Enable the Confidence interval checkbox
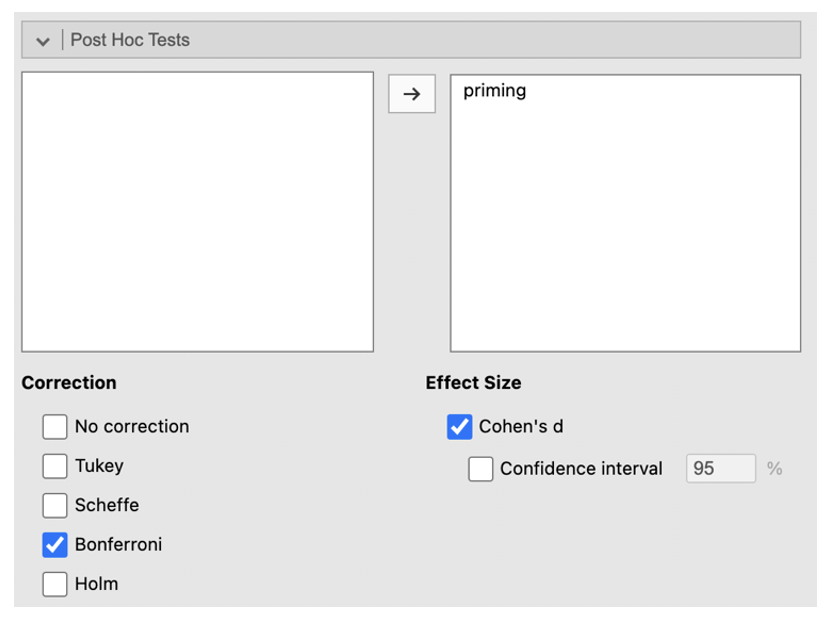Image resolution: width=830 pixels, height=624 pixels. (481, 469)
